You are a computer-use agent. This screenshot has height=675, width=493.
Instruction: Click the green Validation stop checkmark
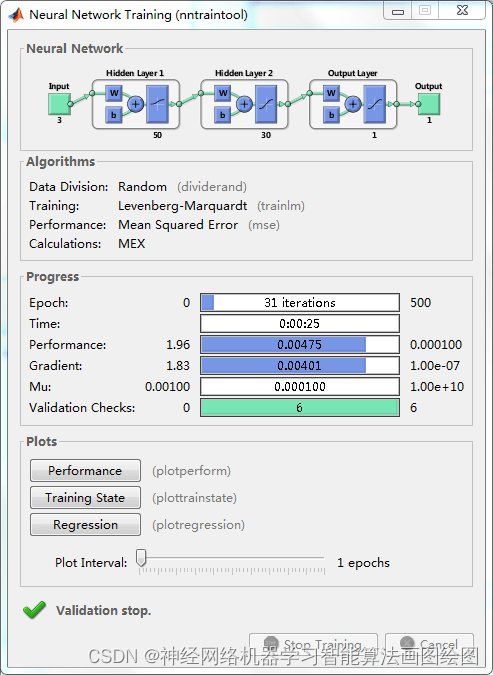coord(34,610)
